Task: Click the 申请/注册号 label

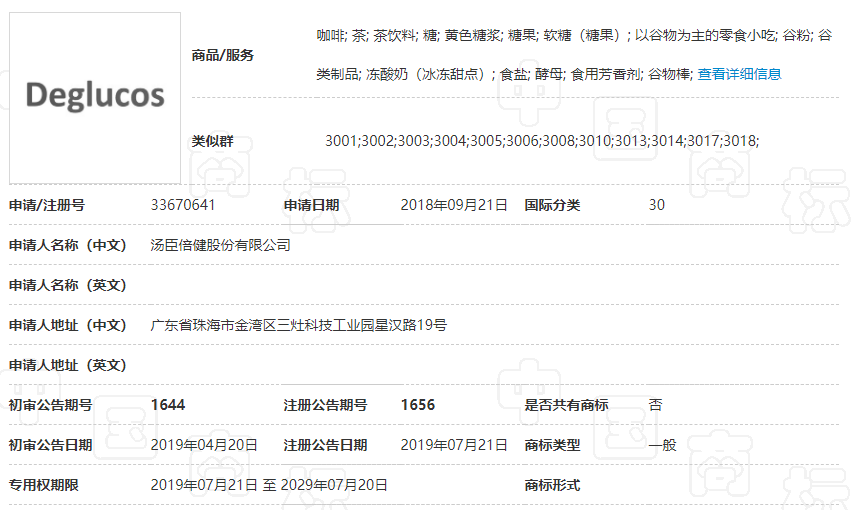Action: 47,205
